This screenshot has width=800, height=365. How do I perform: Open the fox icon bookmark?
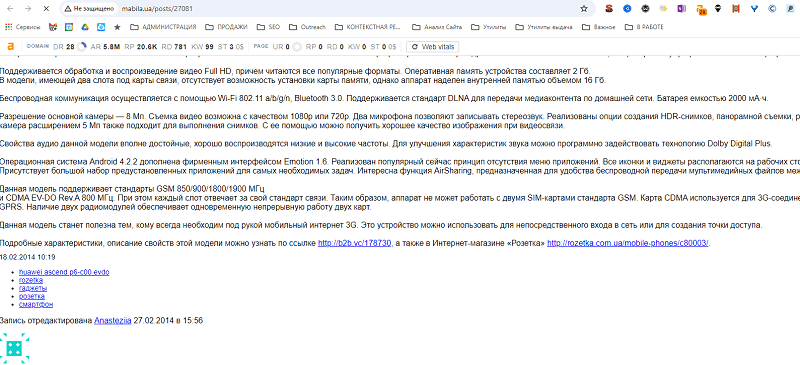click(53, 27)
